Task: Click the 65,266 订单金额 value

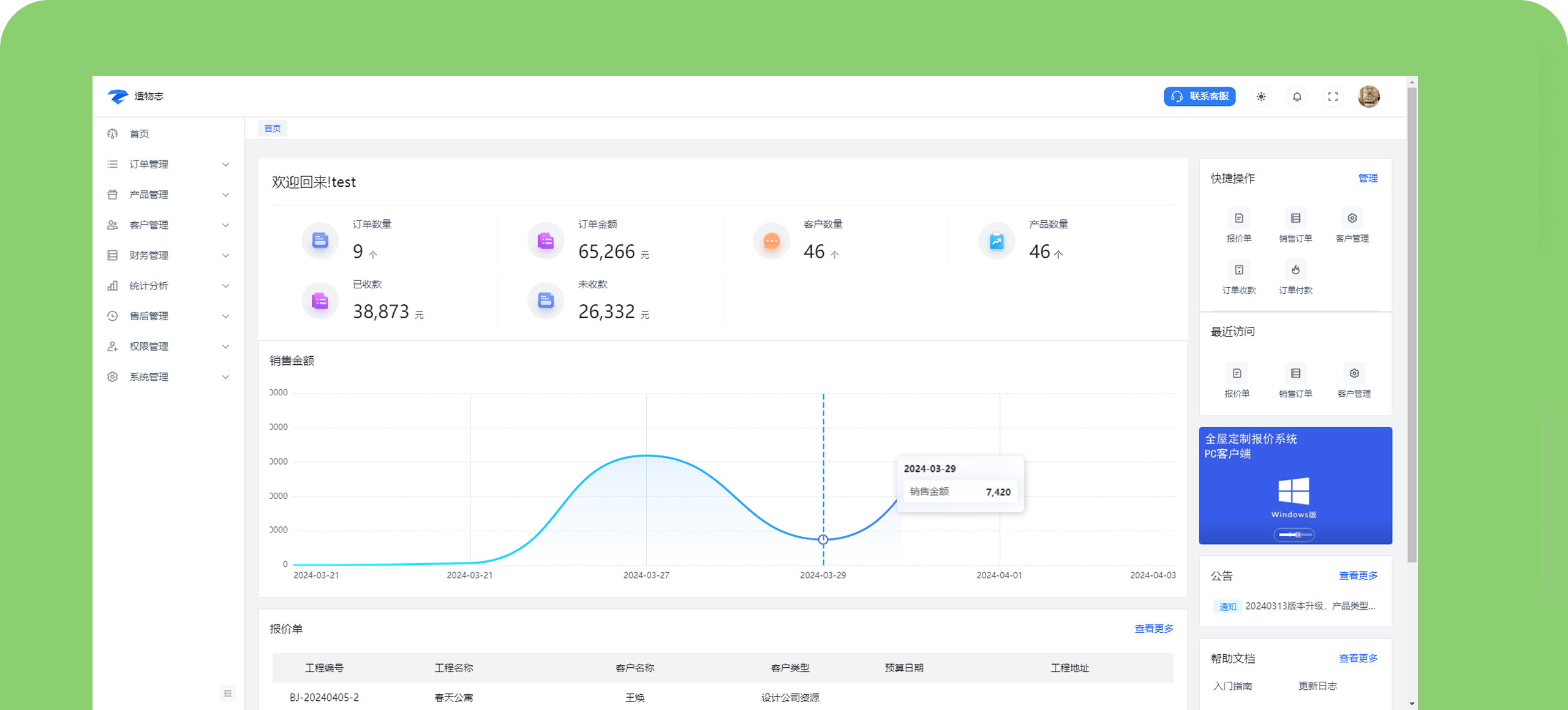Action: pyautogui.click(x=606, y=252)
